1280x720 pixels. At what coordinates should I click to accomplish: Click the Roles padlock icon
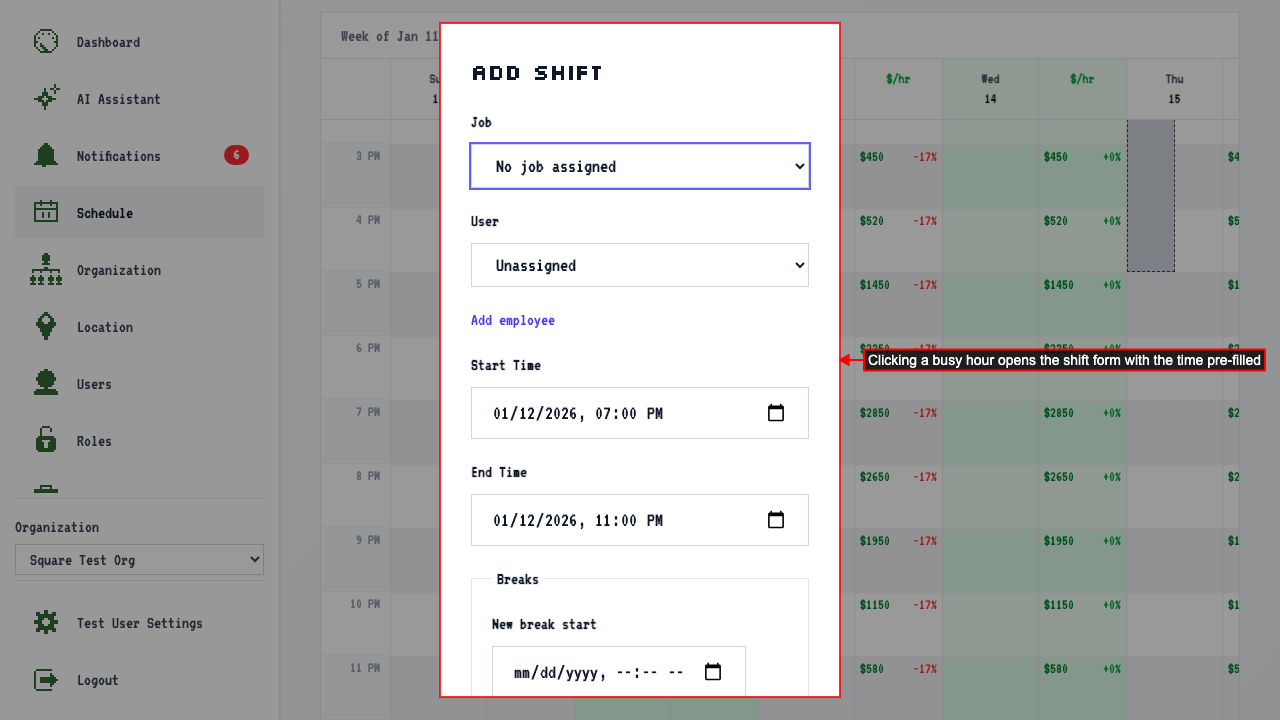click(46, 440)
